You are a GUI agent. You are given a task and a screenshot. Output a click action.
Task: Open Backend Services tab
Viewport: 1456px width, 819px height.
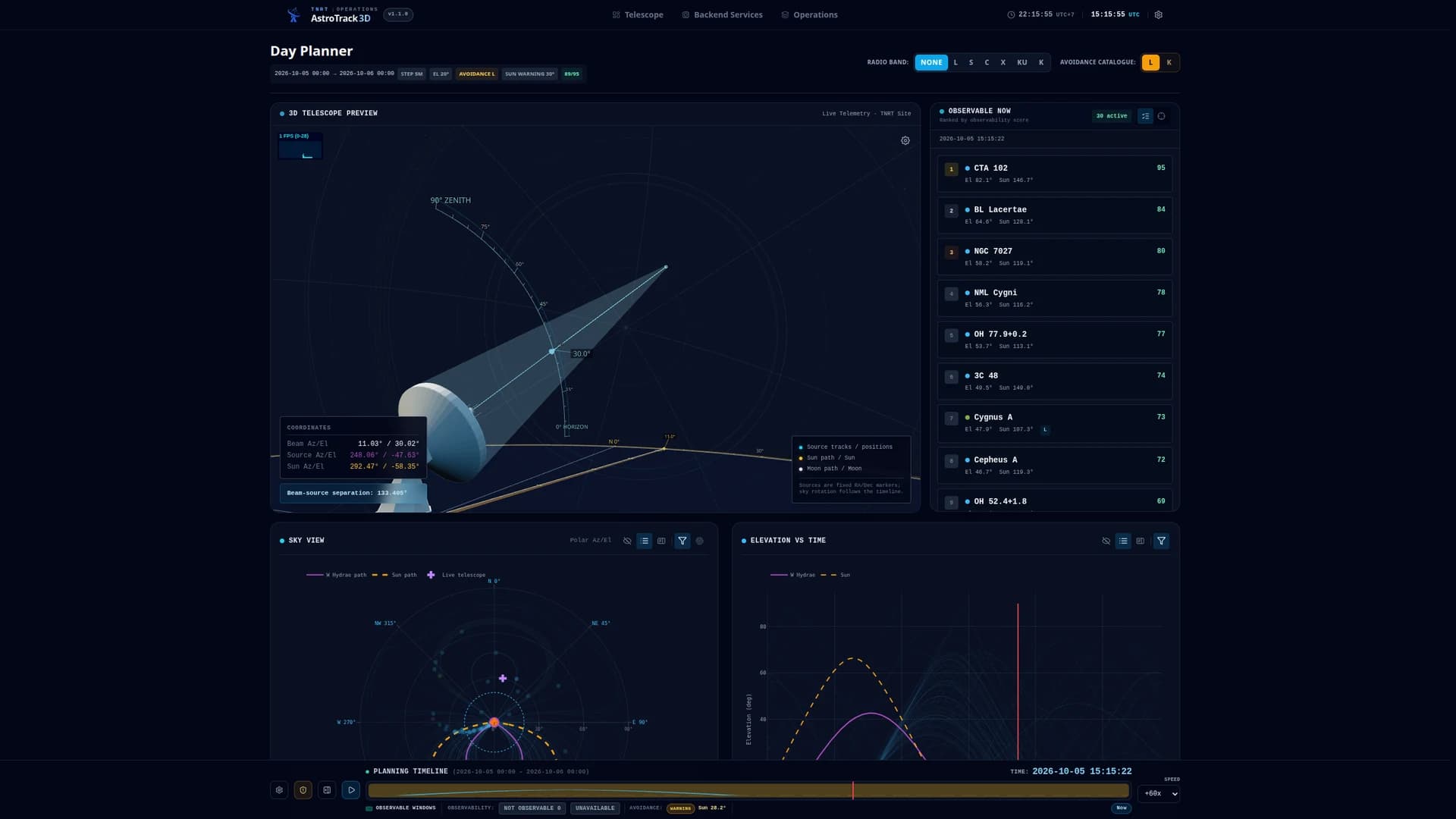722,14
